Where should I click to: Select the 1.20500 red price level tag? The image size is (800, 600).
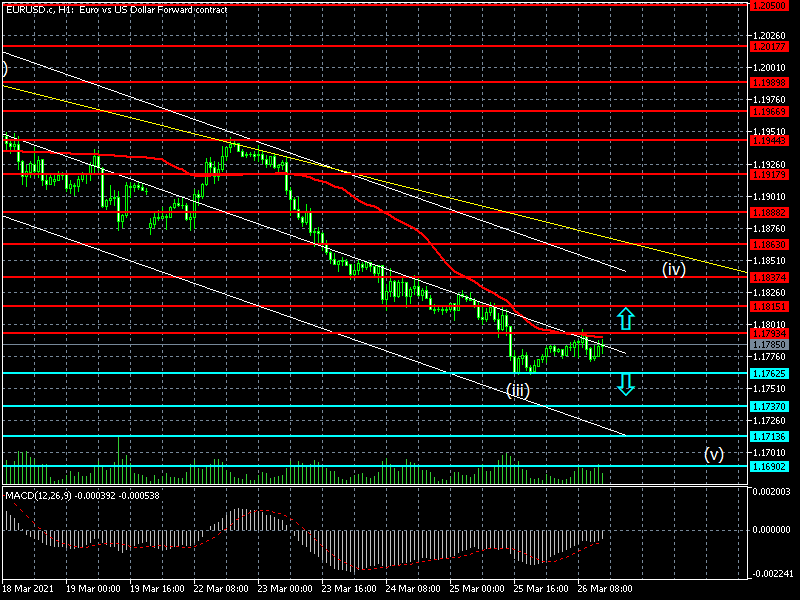[768, 5]
